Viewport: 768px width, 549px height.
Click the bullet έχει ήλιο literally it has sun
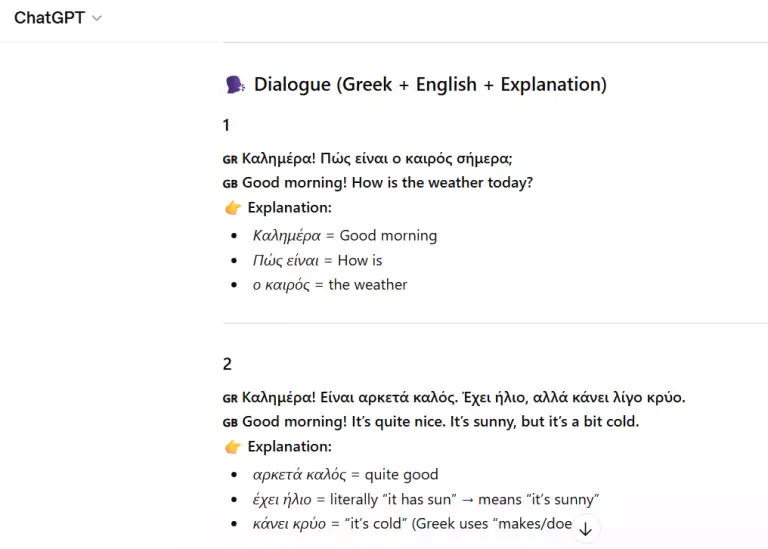coord(426,500)
